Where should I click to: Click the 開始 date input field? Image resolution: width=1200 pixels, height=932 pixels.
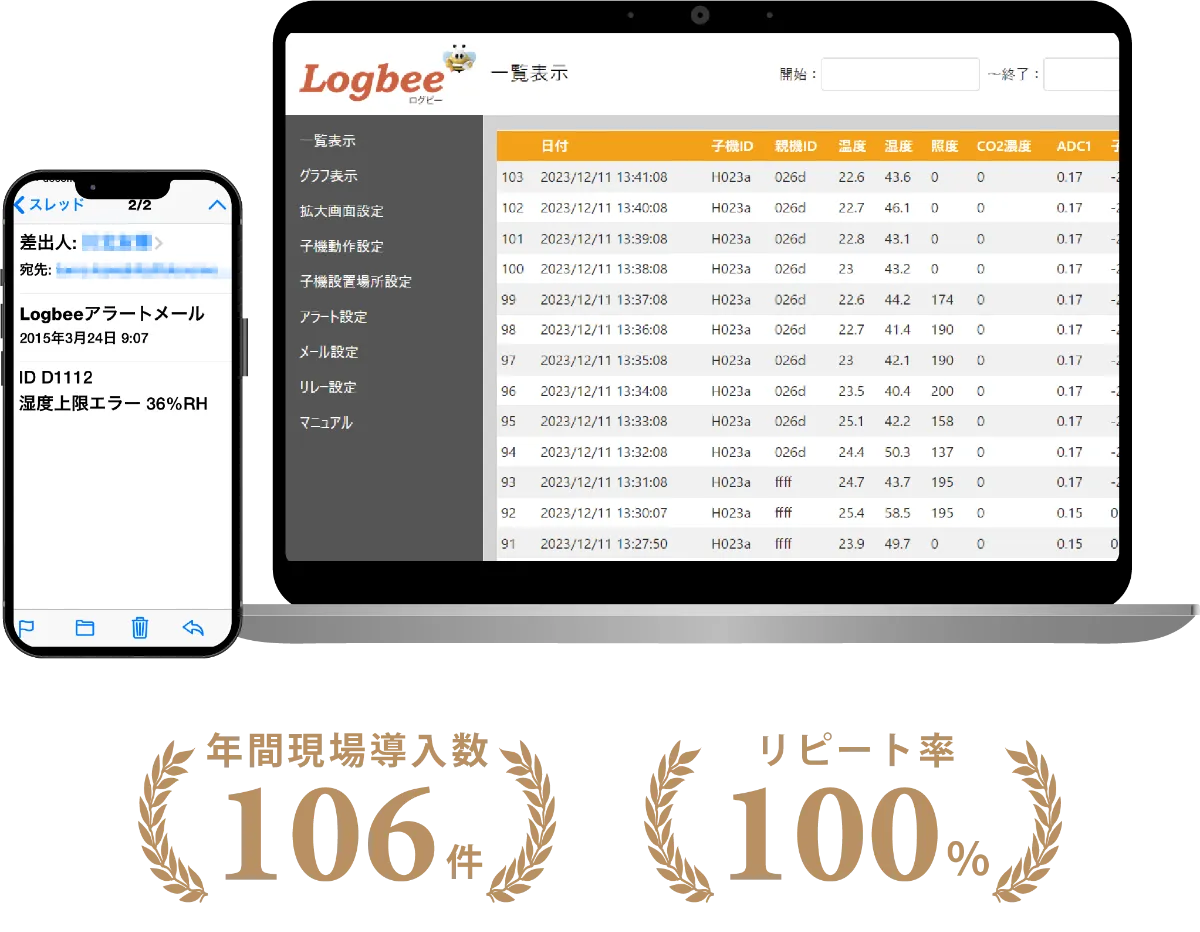click(900, 74)
